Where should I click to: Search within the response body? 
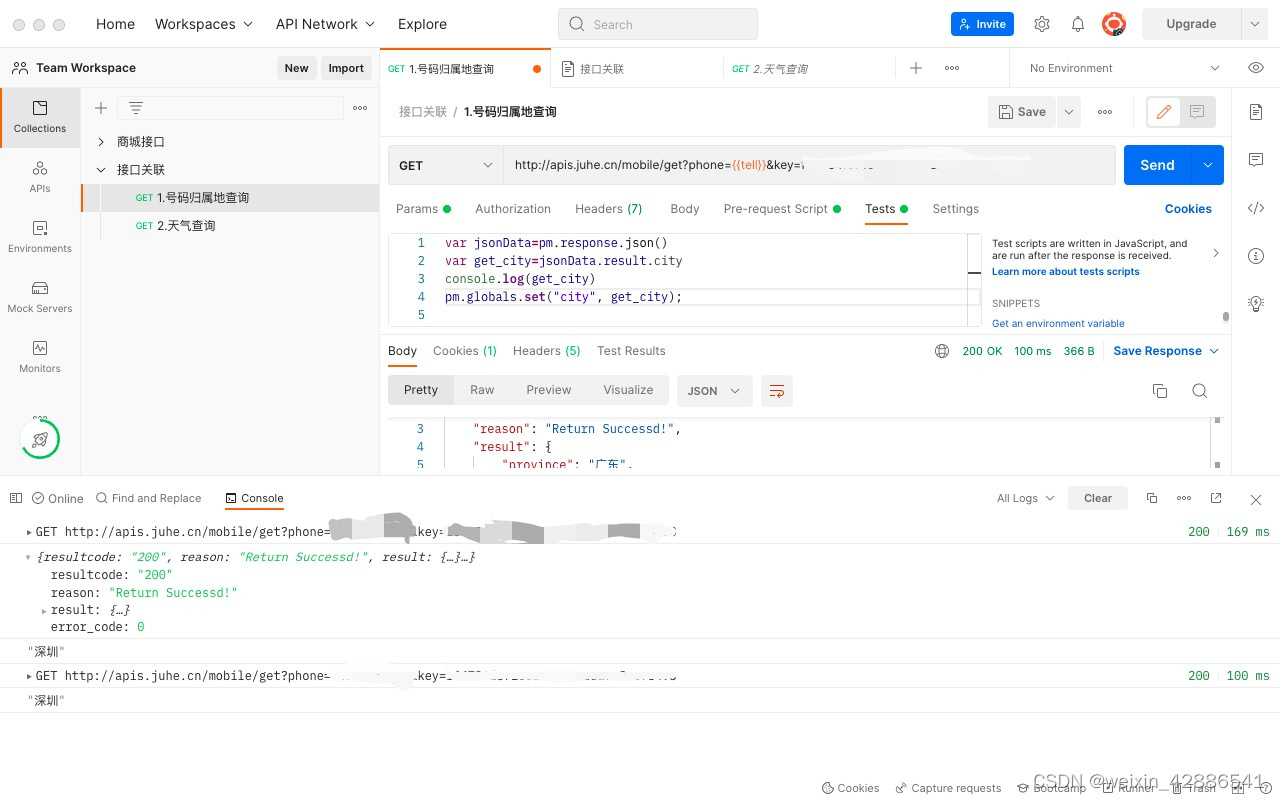1200,391
